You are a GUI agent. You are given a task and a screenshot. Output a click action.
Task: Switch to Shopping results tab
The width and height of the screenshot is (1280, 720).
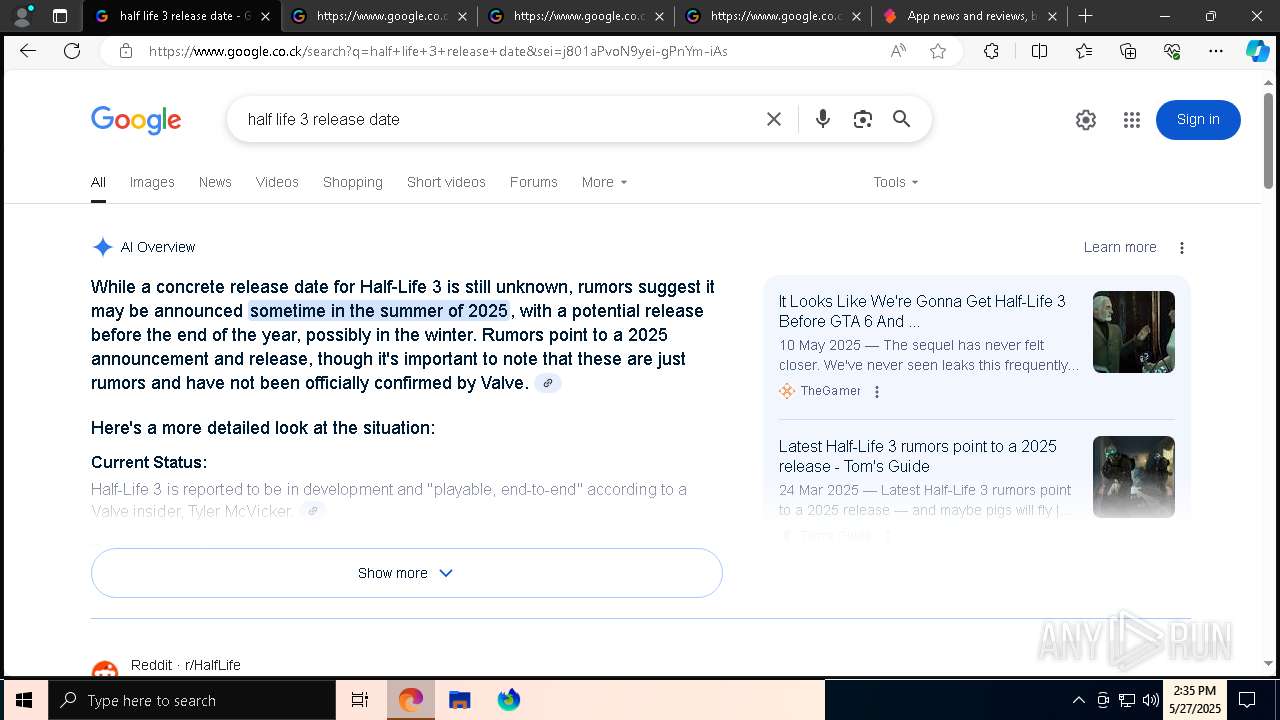pyautogui.click(x=353, y=182)
